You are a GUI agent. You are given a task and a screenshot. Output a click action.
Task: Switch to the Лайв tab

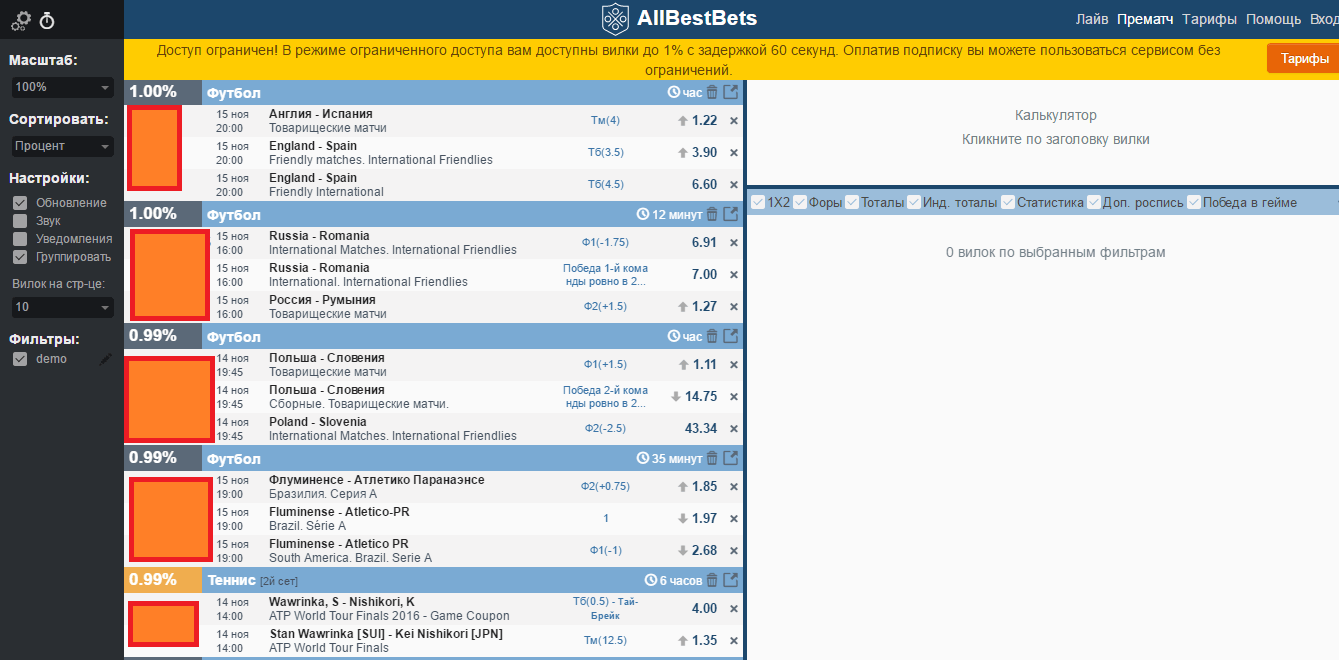tap(1091, 19)
